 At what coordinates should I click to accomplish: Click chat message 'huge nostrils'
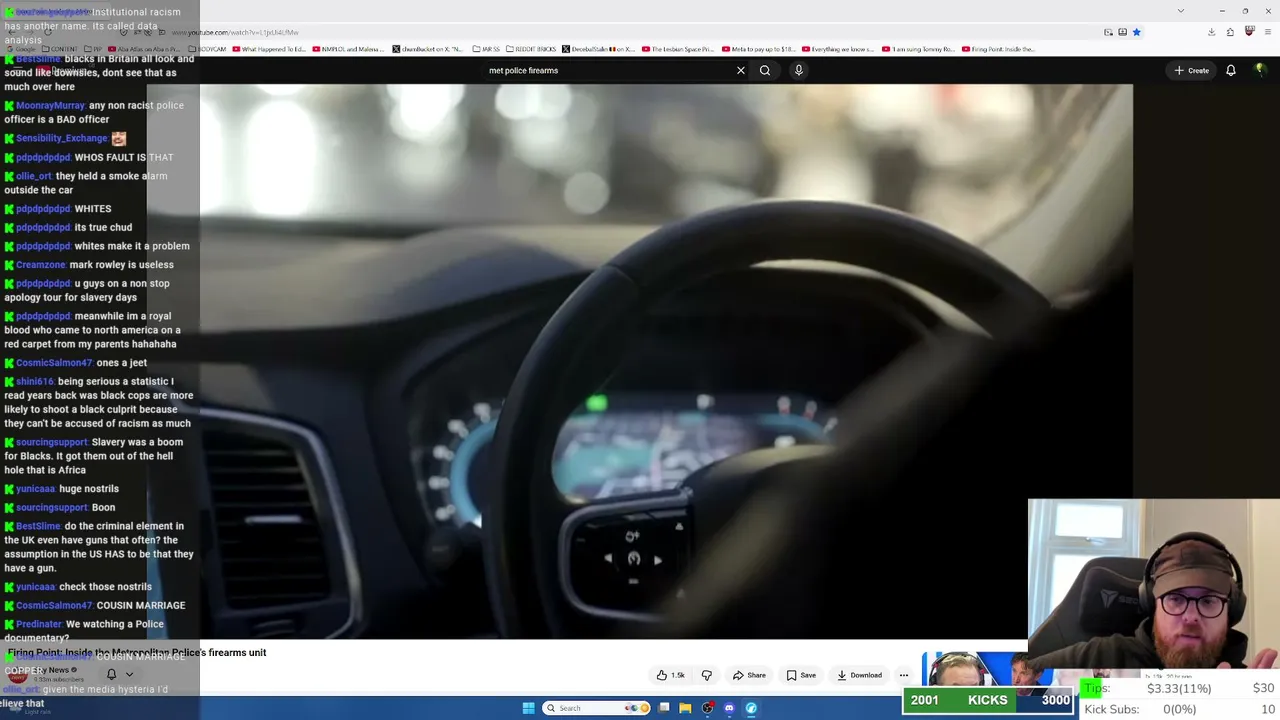coord(89,489)
